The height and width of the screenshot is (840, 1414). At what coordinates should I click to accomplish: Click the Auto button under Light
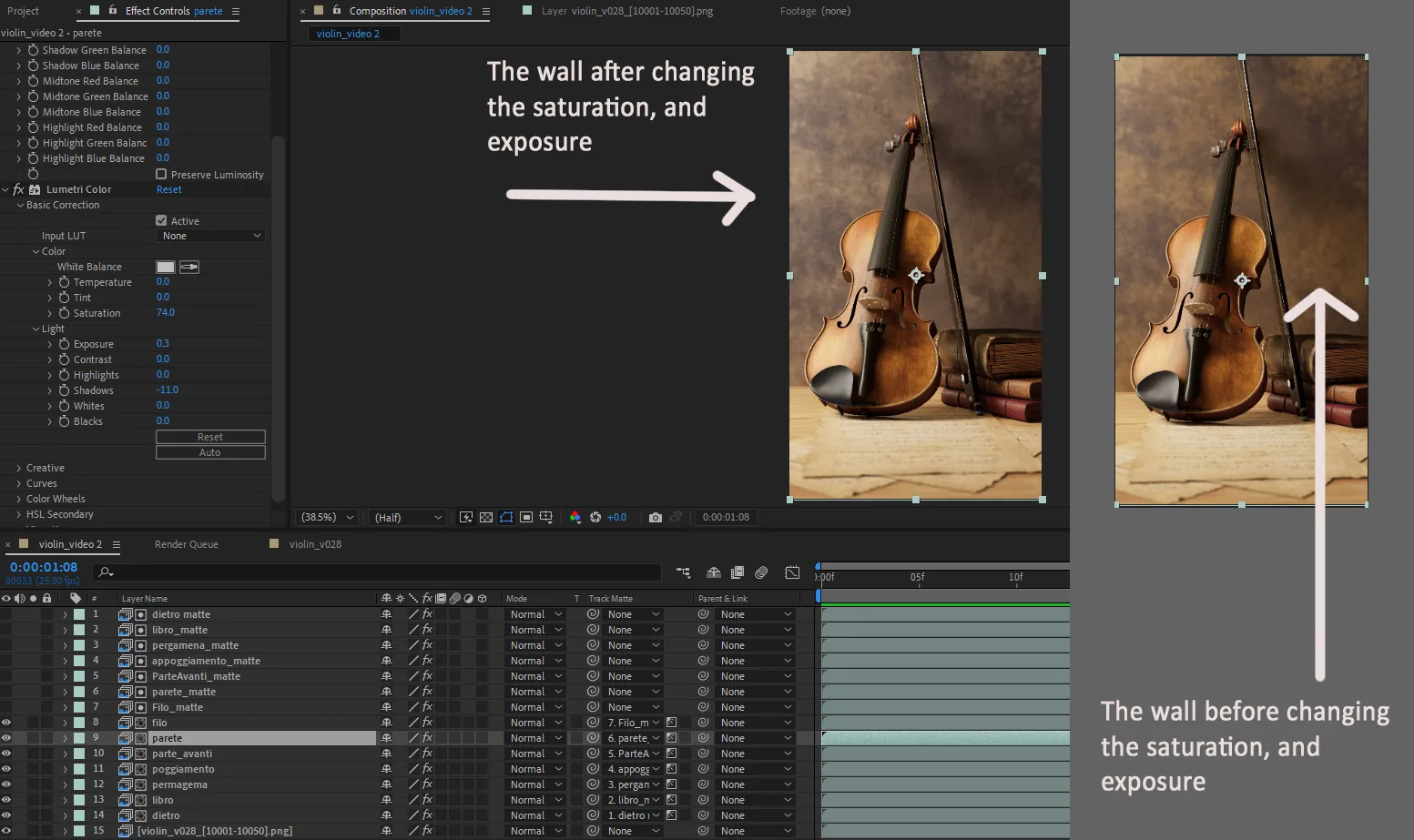pyautogui.click(x=210, y=452)
